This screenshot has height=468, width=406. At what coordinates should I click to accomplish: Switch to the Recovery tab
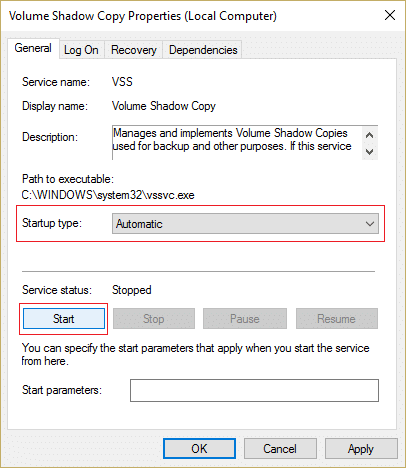[133, 50]
